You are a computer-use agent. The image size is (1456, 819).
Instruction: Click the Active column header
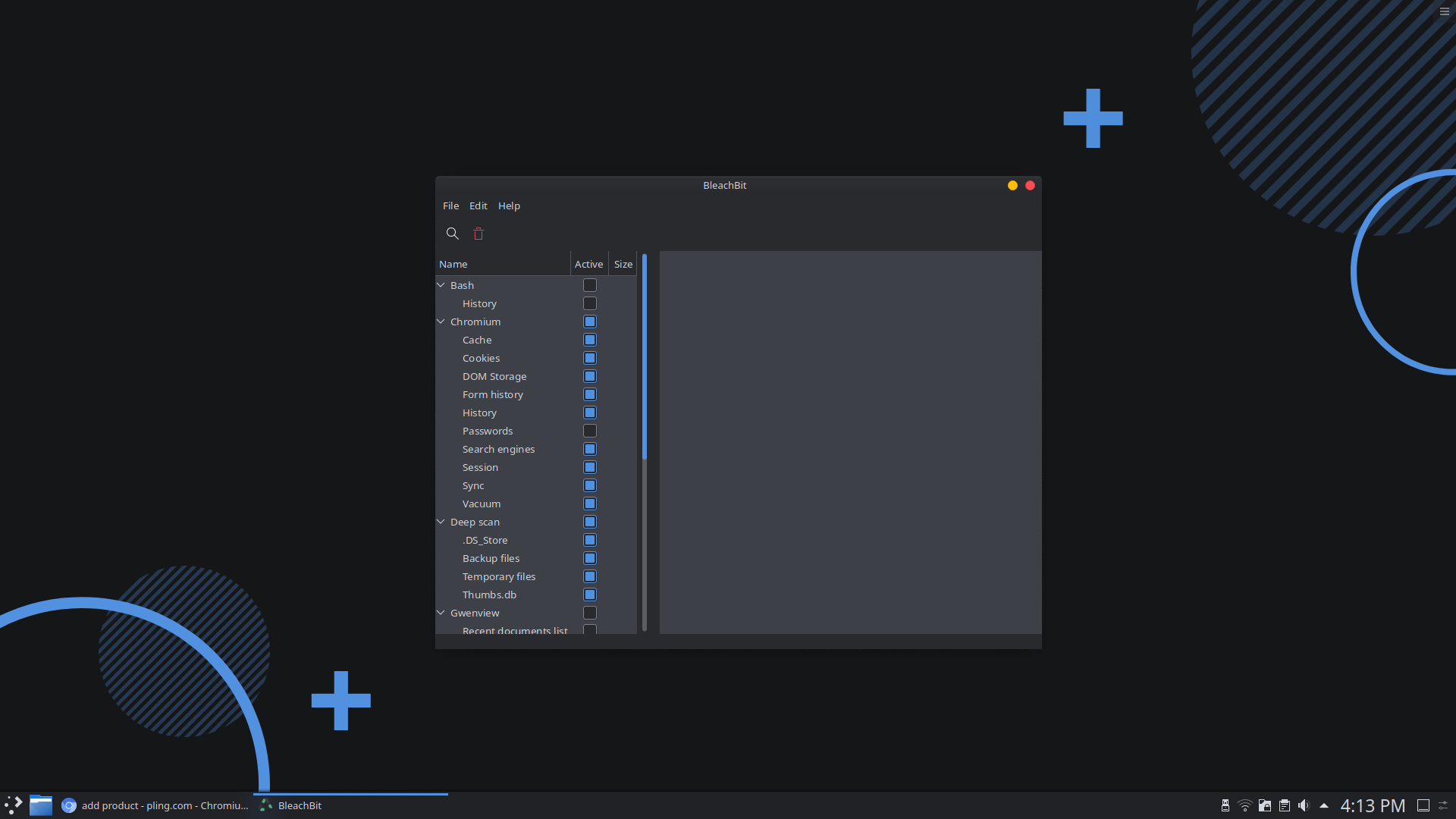click(x=589, y=264)
